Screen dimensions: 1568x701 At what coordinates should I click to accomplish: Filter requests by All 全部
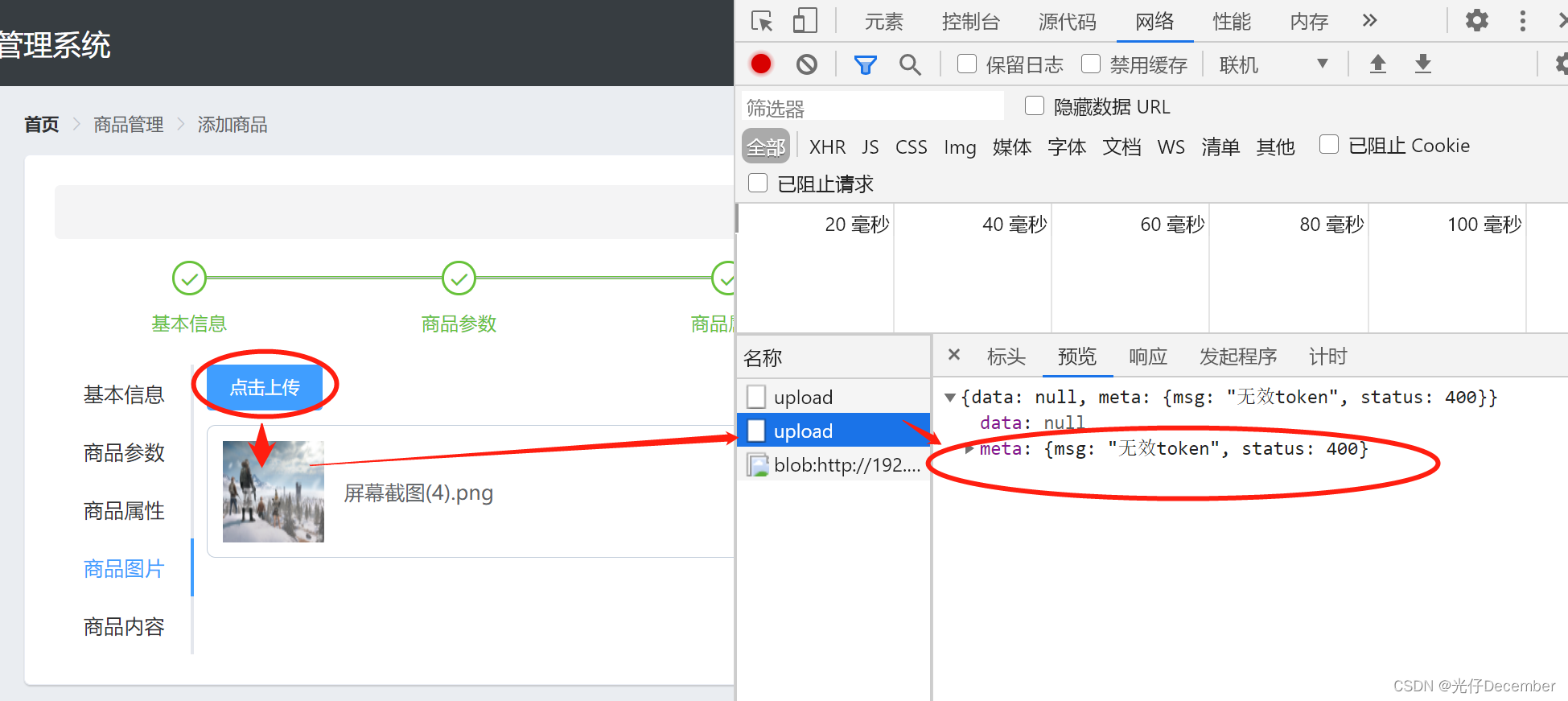coord(765,146)
